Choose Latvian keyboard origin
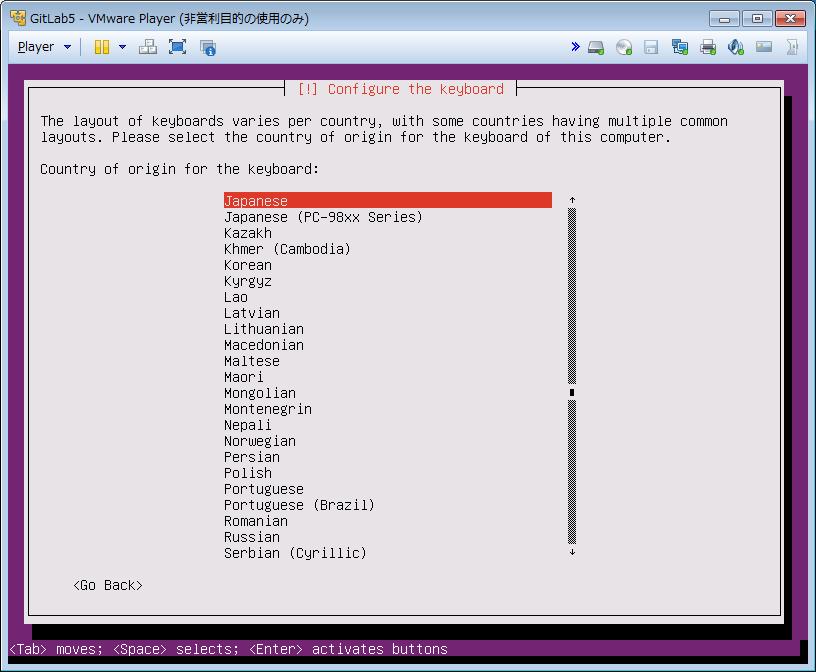Image resolution: width=816 pixels, height=672 pixels. click(x=252, y=313)
